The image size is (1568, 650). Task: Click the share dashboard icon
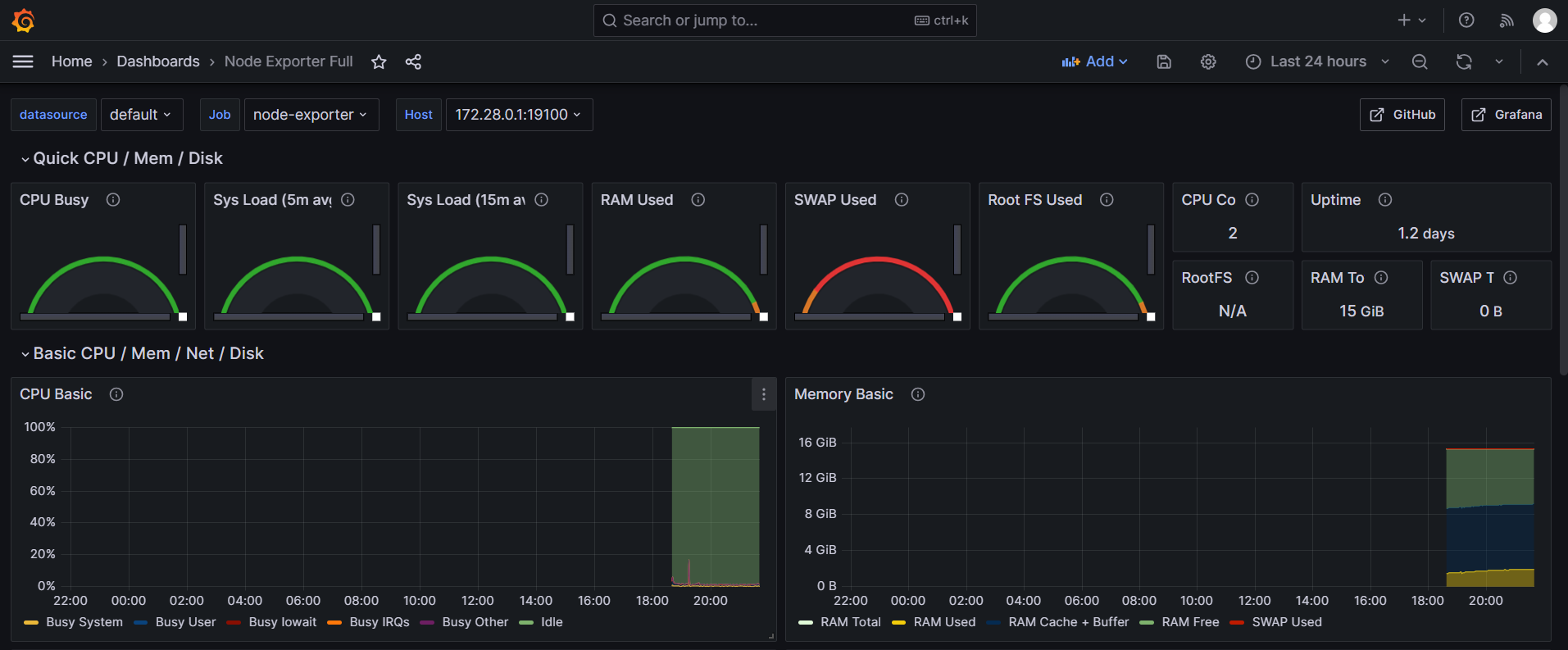pyautogui.click(x=413, y=62)
